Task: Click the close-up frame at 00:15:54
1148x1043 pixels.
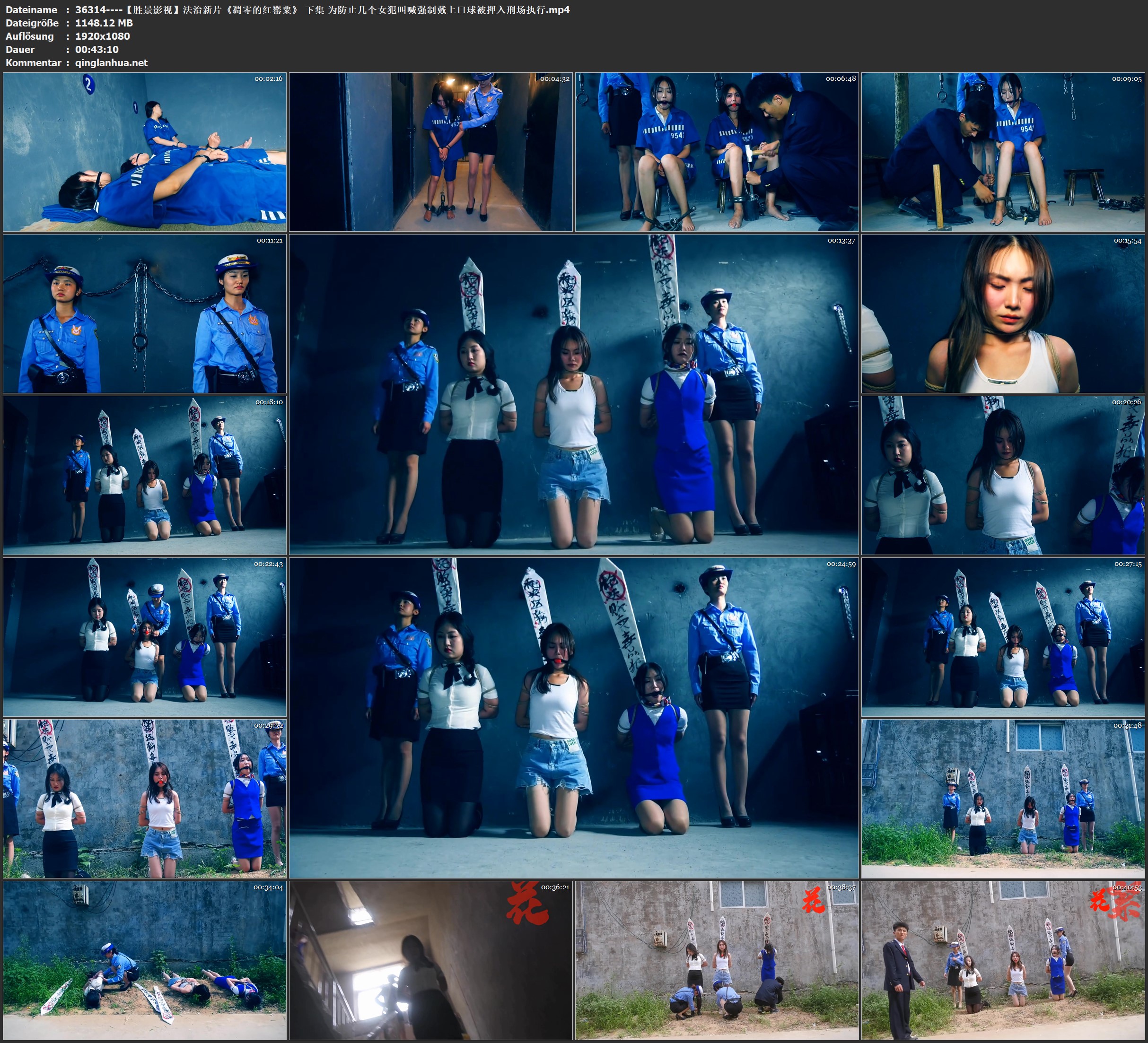Action: pos(1003,313)
